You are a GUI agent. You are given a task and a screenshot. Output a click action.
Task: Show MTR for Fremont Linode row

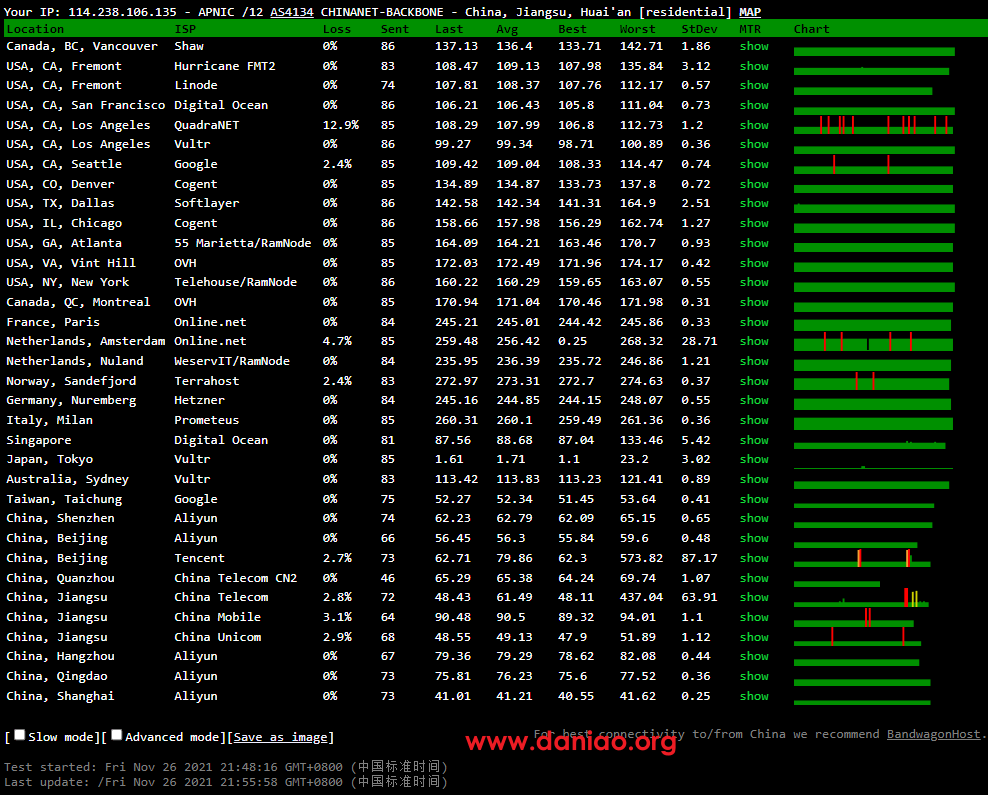click(x=754, y=85)
